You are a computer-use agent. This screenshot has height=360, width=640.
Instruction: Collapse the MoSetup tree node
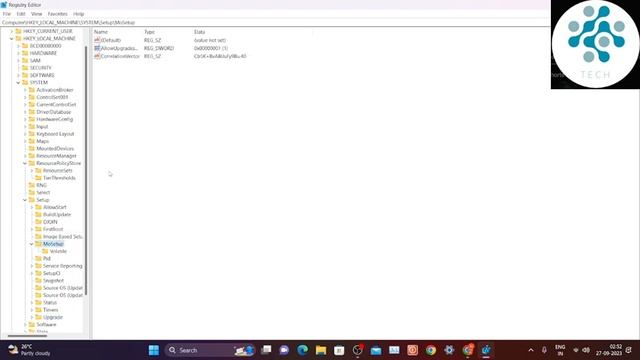click(x=32, y=244)
